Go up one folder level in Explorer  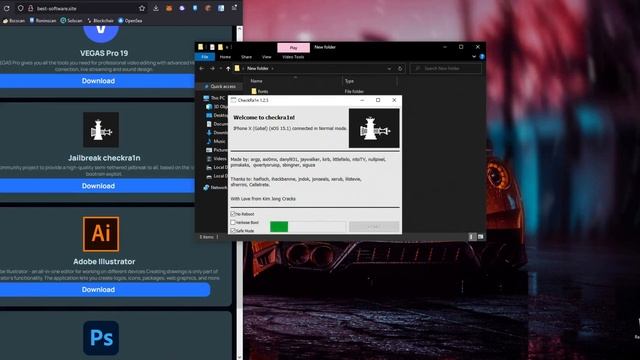228,69
